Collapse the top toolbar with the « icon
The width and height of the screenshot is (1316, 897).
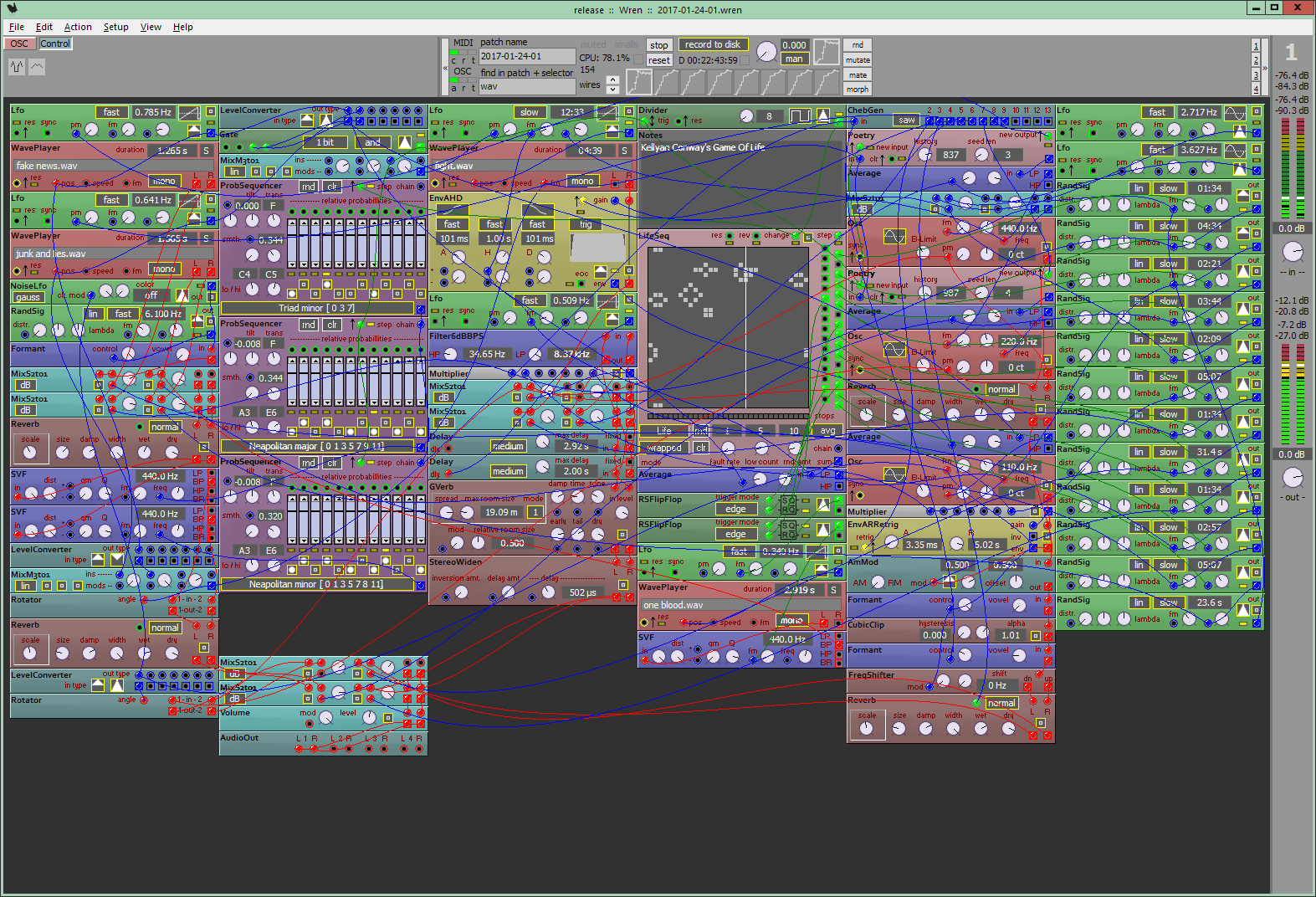point(444,69)
